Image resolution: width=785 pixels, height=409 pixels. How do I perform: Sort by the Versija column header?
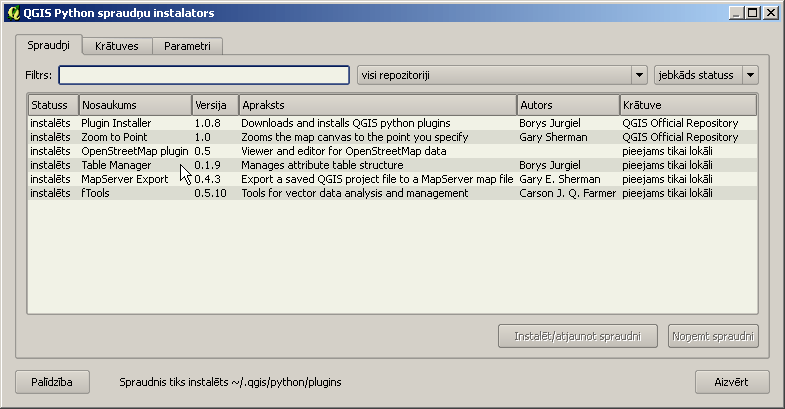[215, 105]
